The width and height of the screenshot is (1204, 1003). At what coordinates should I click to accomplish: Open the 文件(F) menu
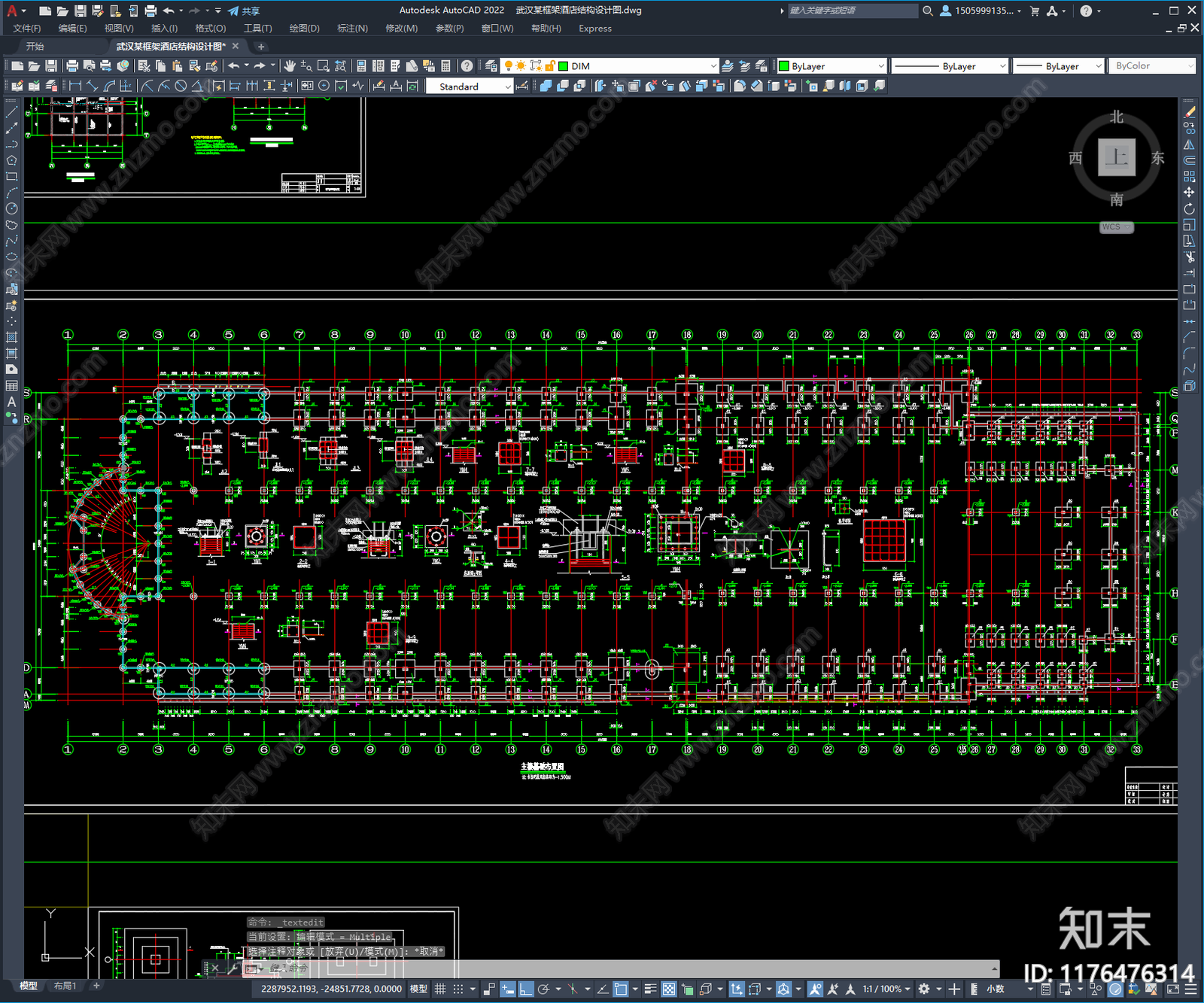click(27, 29)
